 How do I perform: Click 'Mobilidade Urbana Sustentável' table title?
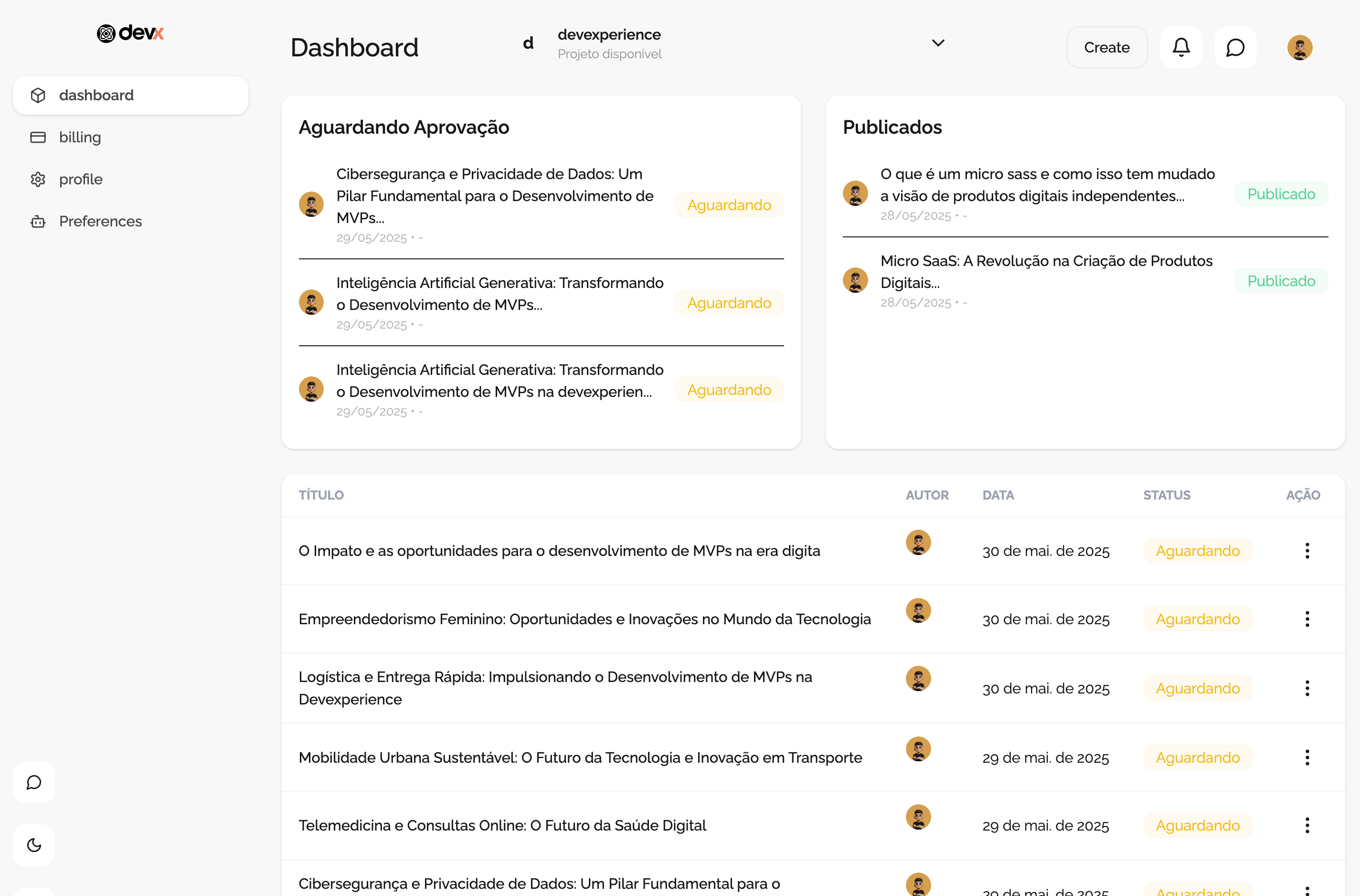581,757
